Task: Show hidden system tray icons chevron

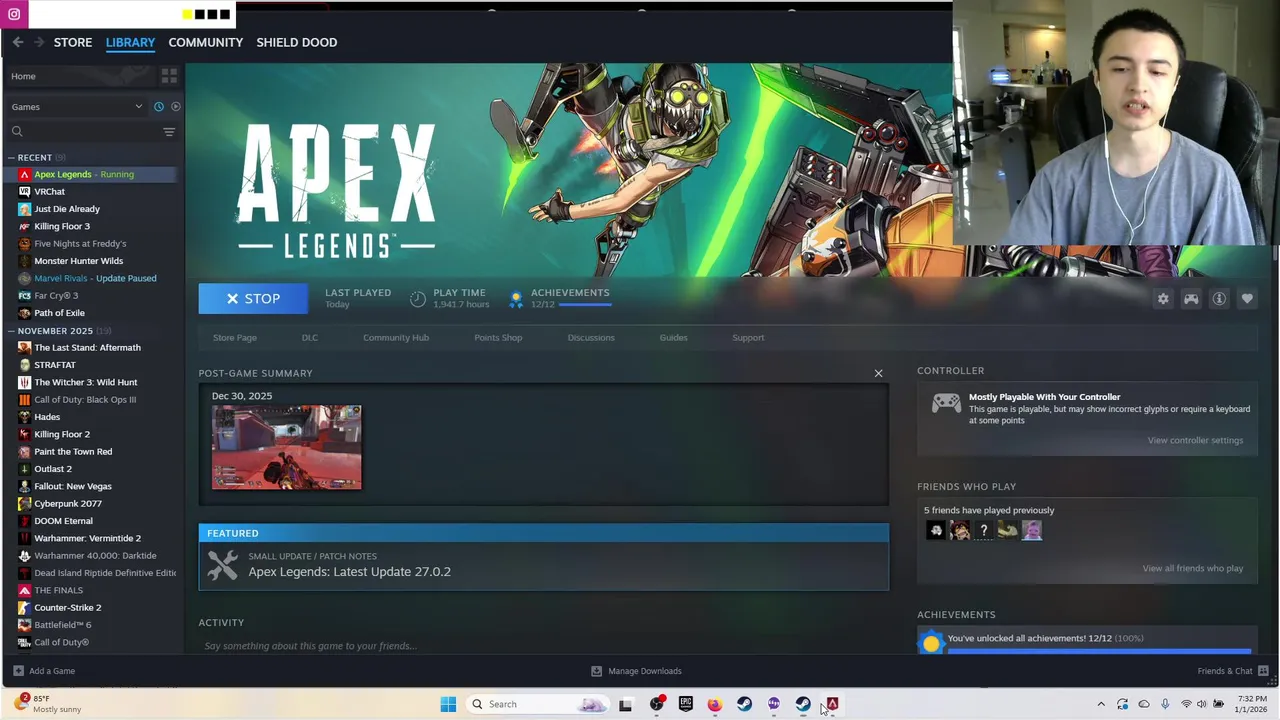Action: pyautogui.click(x=1101, y=704)
